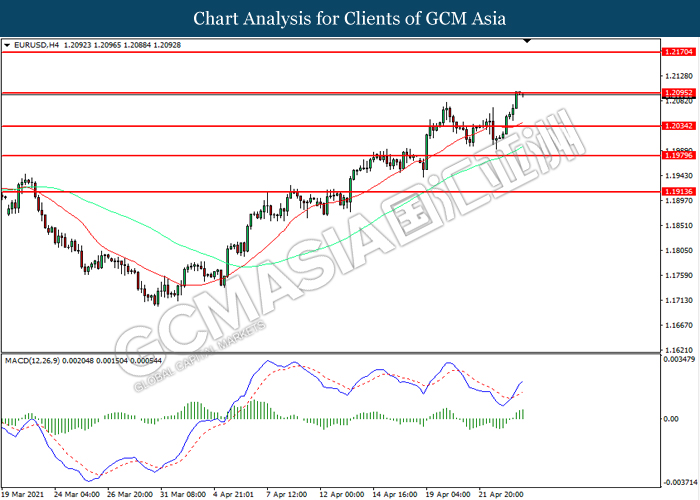
Task: Click the 7 Apr 12:00 time label
Action: 287,494
